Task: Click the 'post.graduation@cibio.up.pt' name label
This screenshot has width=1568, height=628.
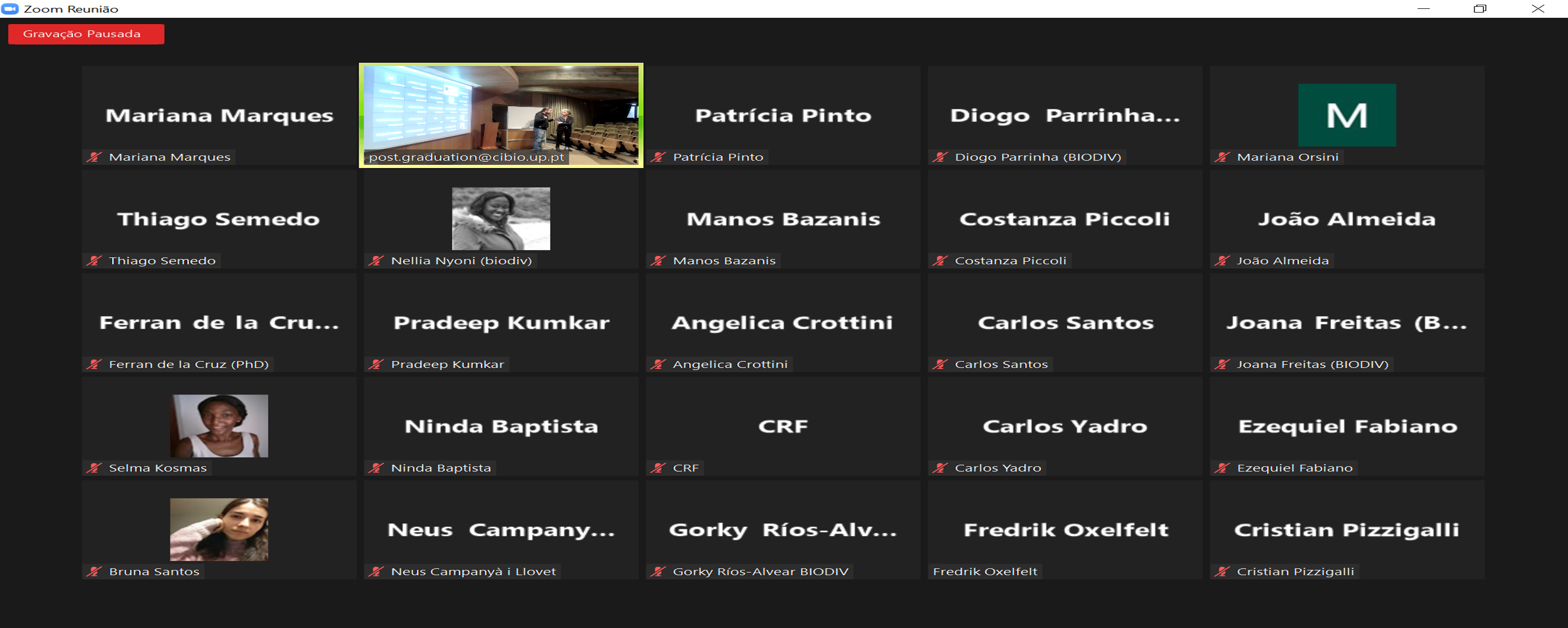Action: tap(467, 157)
